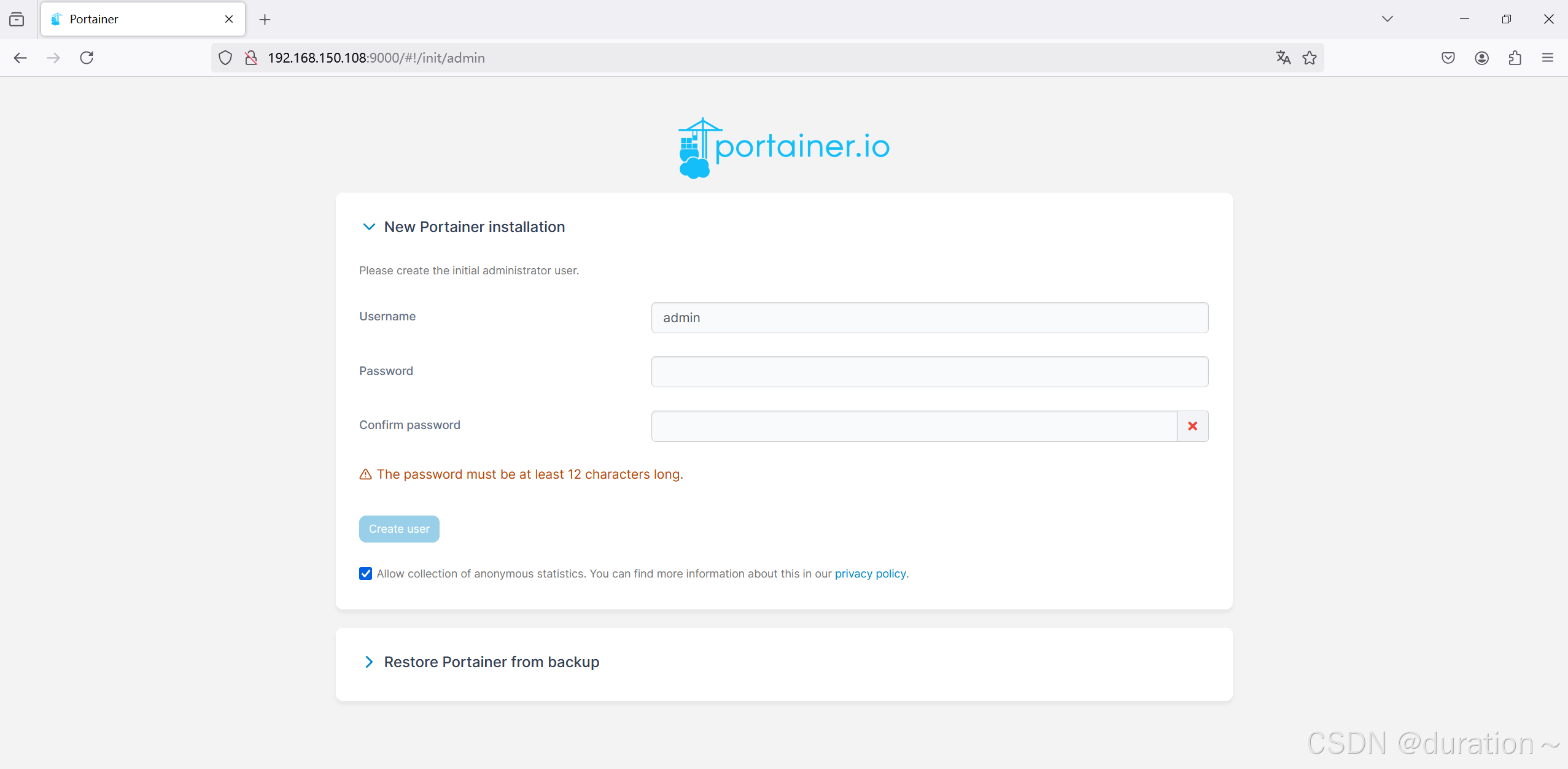Open the privacy policy link

870,574
